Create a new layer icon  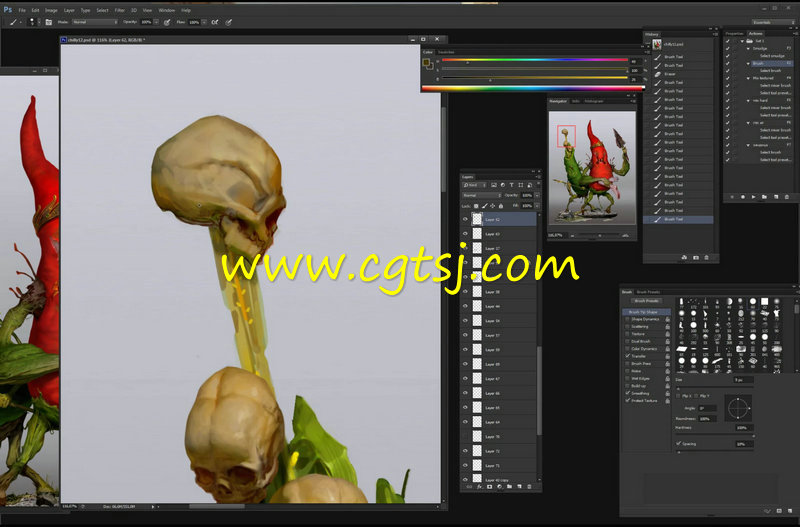(x=519, y=487)
